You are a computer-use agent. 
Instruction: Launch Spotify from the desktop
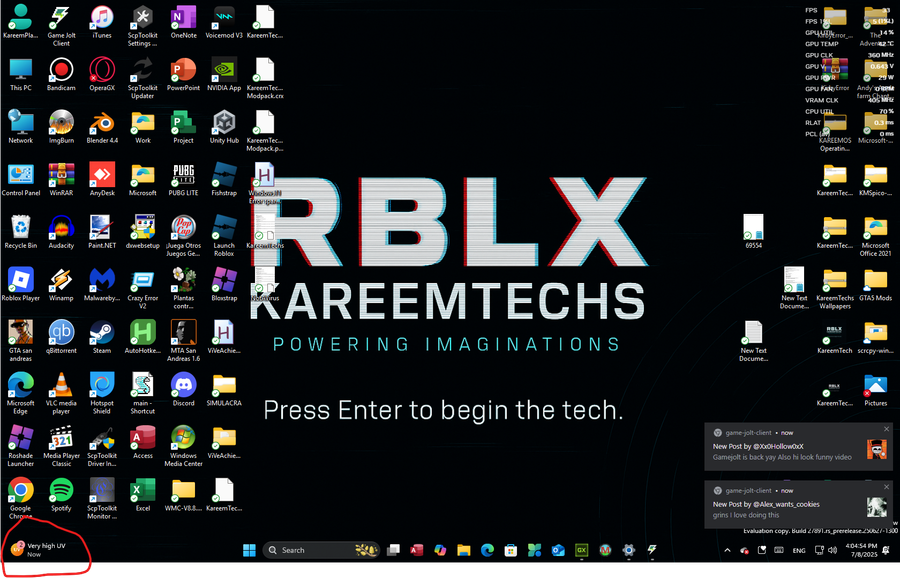tap(61, 495)
